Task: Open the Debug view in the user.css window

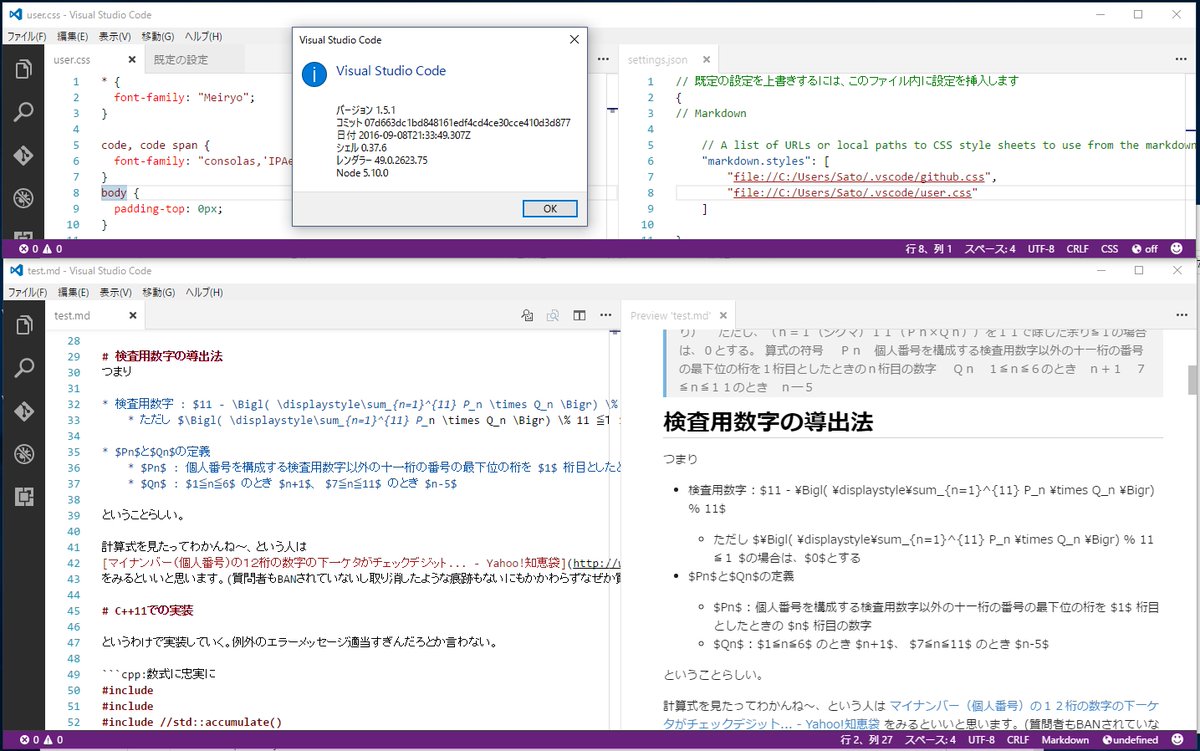Action: point(22,198)
